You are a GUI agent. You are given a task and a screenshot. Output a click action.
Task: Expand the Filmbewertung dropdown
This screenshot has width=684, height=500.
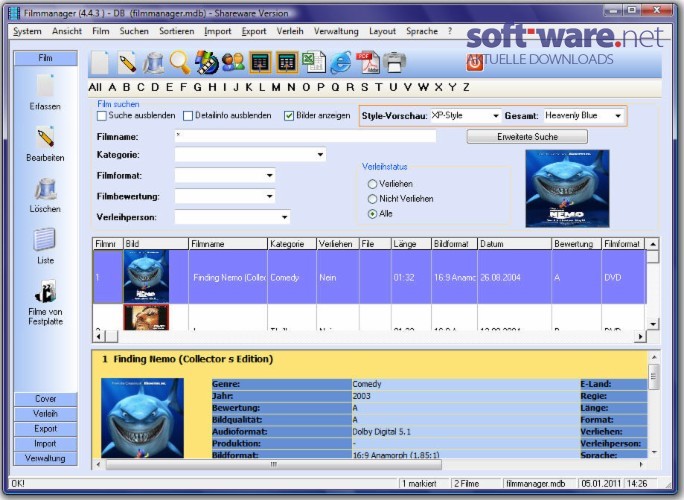[270, 196]
